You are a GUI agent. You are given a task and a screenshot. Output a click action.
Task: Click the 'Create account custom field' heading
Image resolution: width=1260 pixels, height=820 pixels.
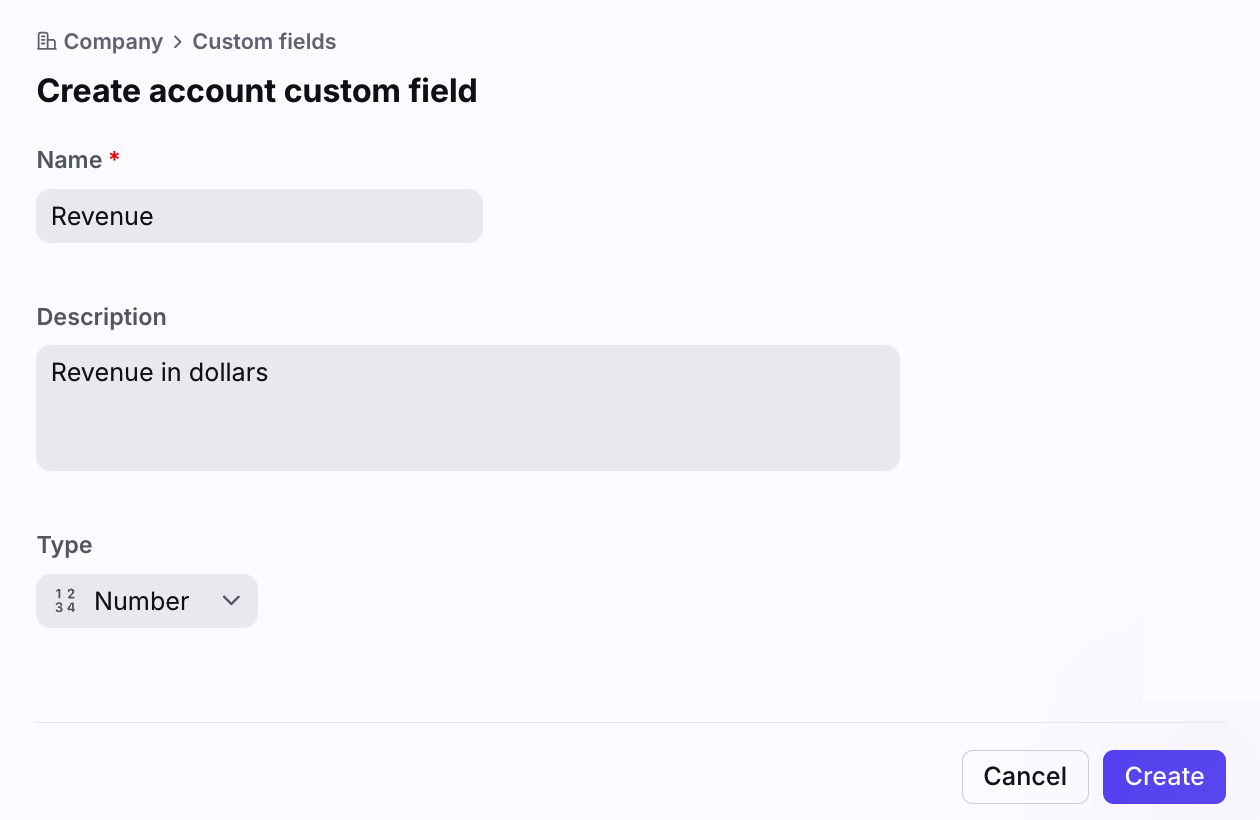coord(257,91)
